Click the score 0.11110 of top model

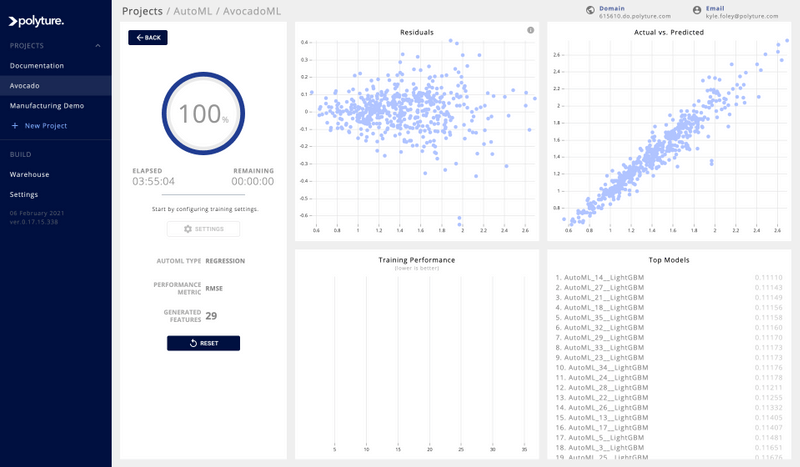point(769,278)
